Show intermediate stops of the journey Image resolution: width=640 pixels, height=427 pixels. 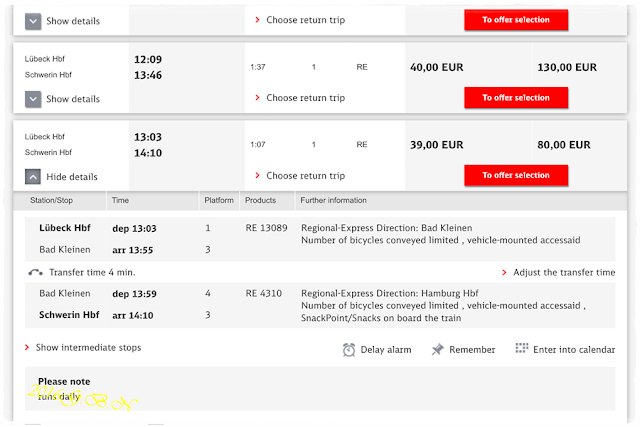point(88,347)
